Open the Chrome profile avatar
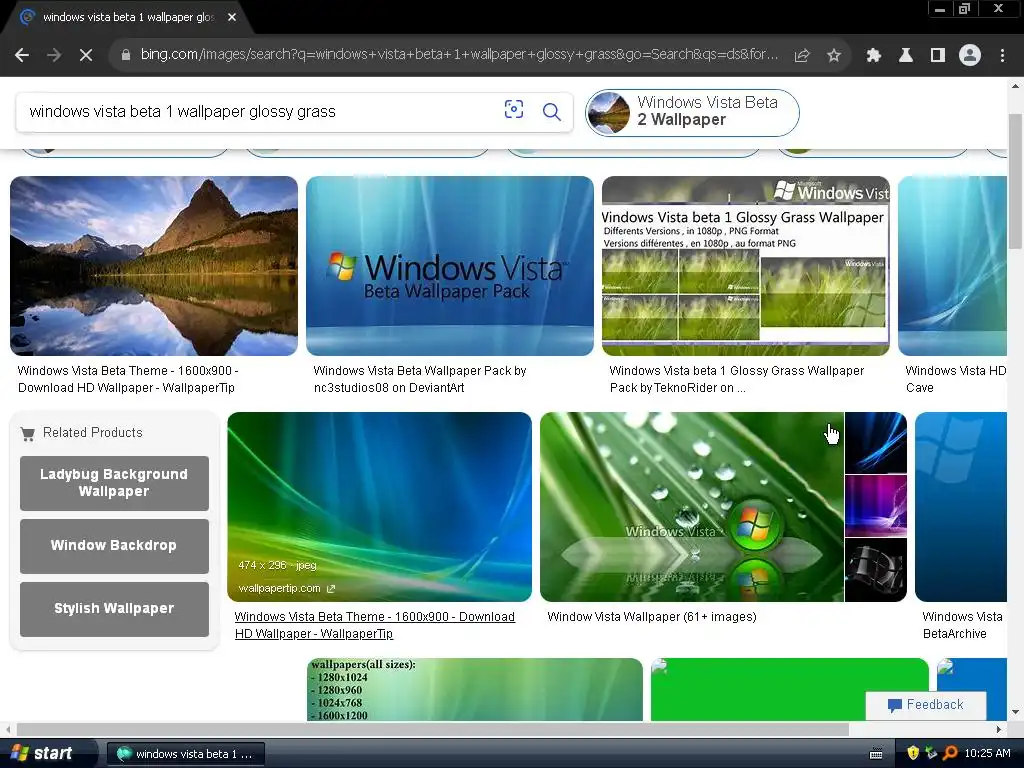This screenshot has height=768, width=1024. [x=970, y=56]
